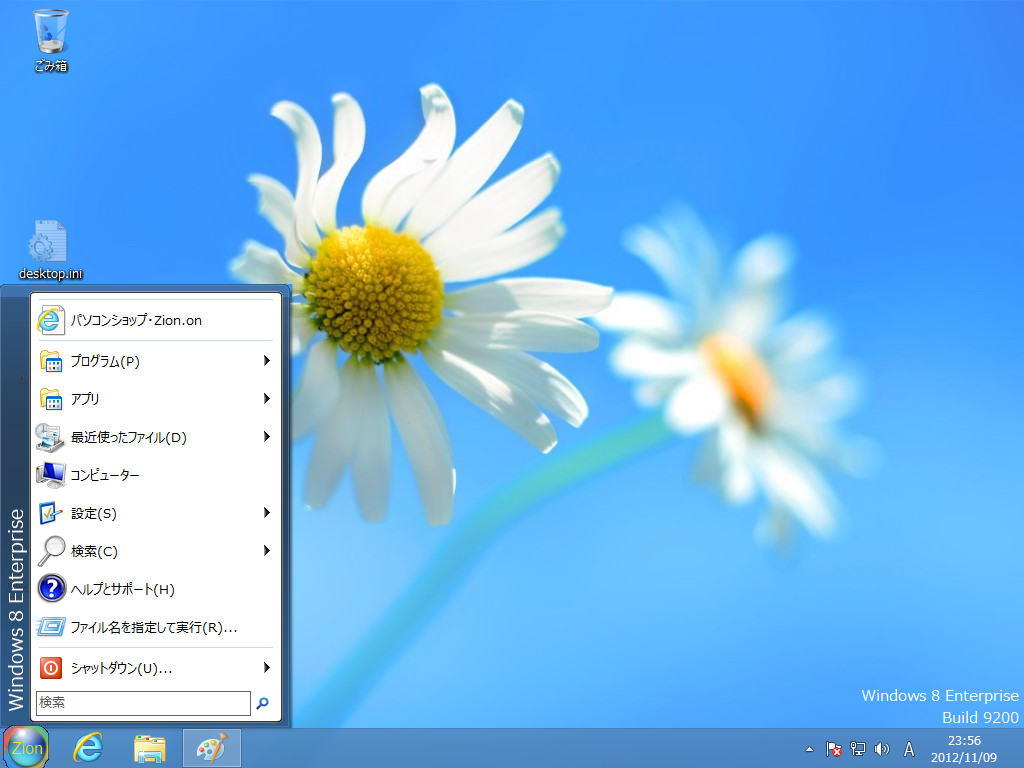This screenshot has width=1024, height=768.
Task: Expand the シャットダウン(U) submenu arrow
Action: pos(267,668)
